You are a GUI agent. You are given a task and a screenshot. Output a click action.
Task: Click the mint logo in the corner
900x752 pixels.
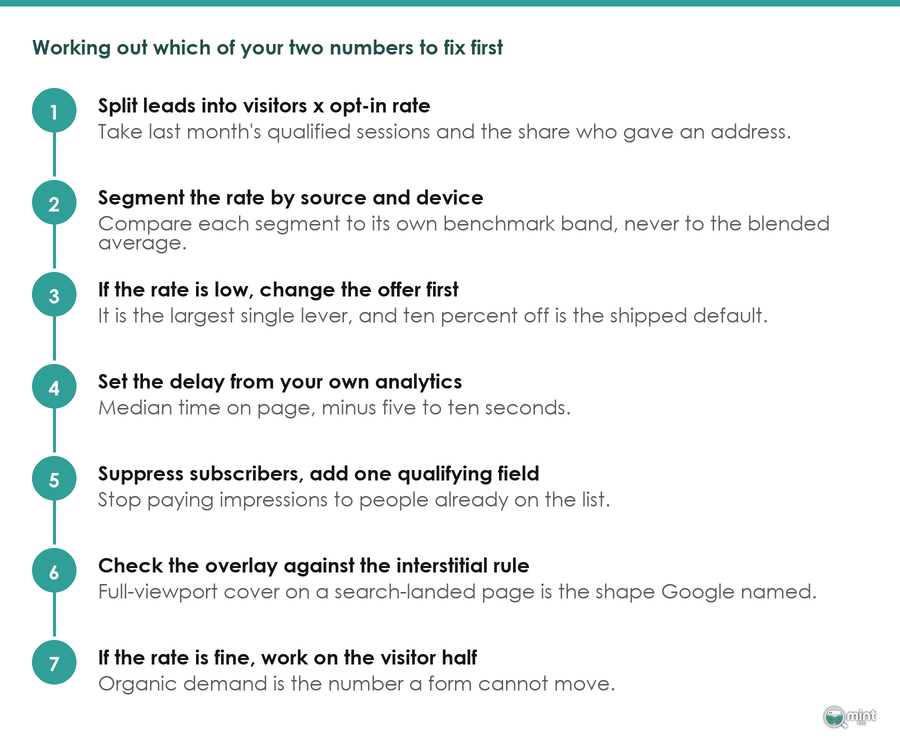(x=850, y=717)
